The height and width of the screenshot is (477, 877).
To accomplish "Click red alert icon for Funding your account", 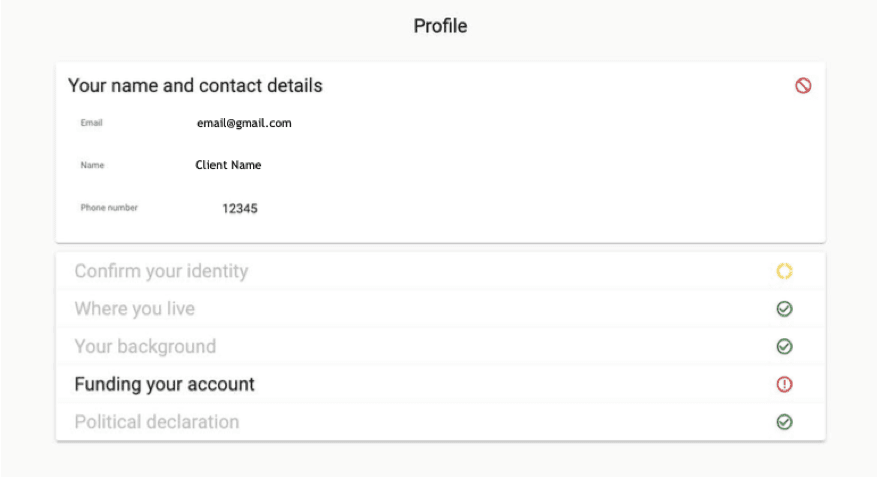I will point(784,384).
